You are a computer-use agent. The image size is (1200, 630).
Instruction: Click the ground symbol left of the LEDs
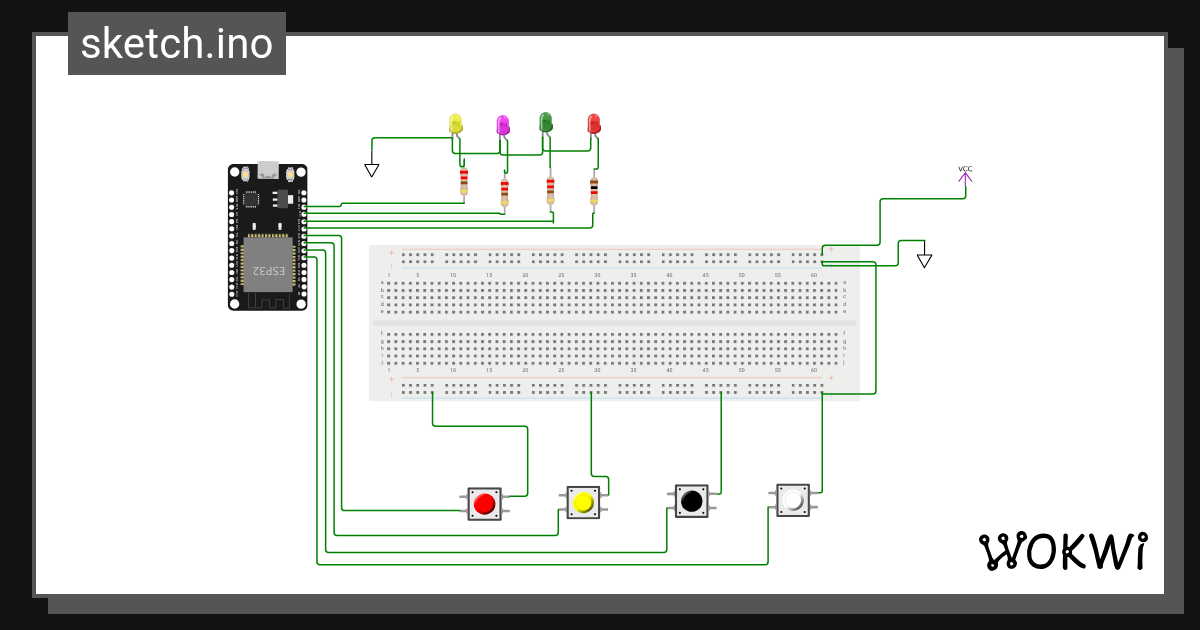coord(371,170)
